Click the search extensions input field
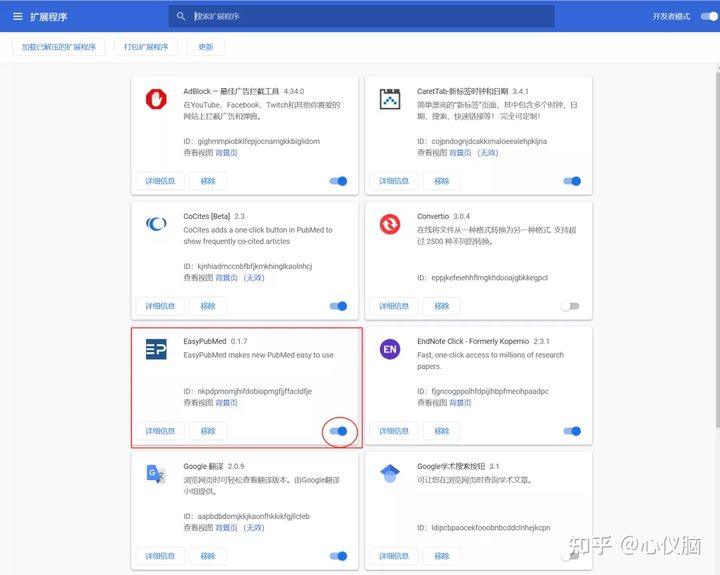This screenshot has height=575, width=720. point(361,17)
